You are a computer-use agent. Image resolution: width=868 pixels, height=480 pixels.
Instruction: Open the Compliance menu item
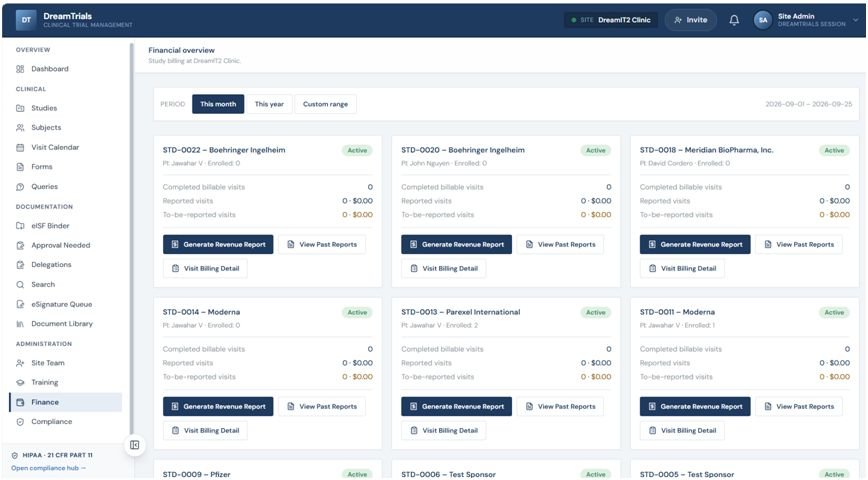65,422
